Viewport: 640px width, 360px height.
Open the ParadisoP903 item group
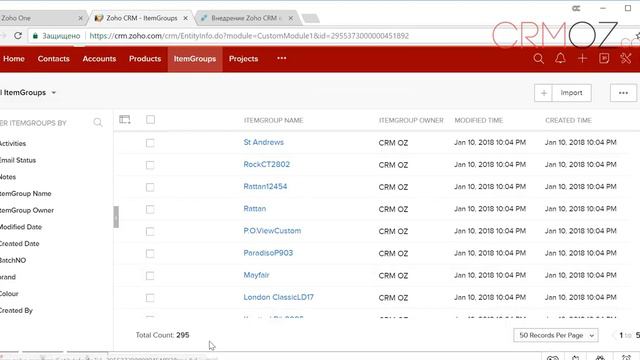[268, 253]
